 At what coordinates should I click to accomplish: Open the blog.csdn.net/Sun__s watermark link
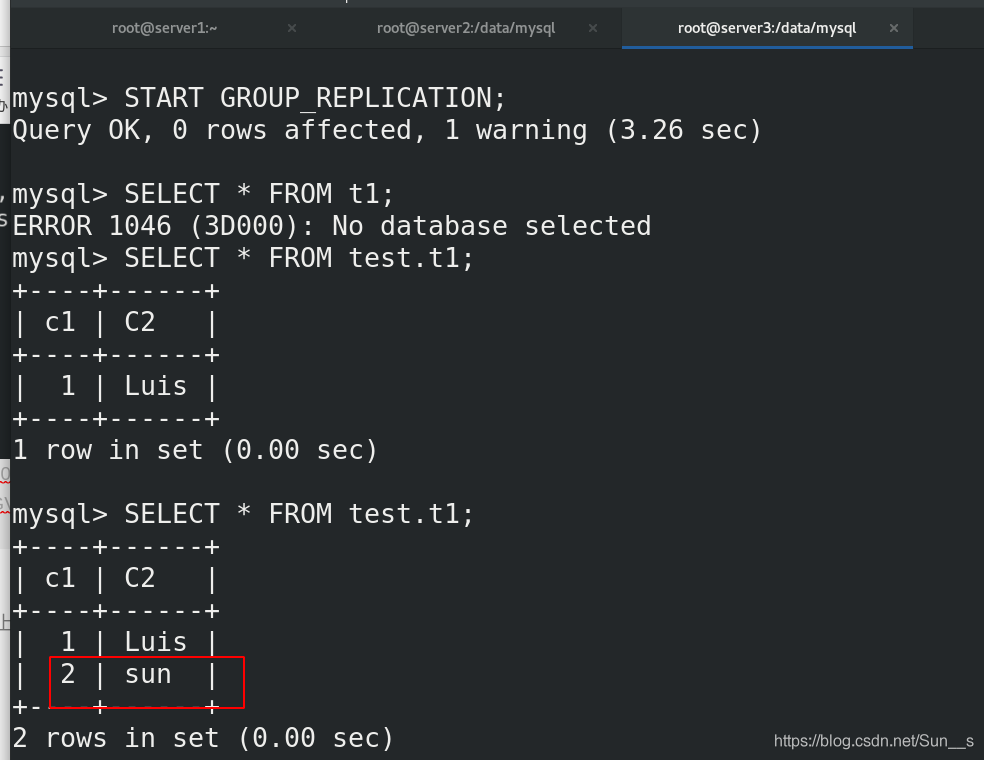tap(874, 741)
